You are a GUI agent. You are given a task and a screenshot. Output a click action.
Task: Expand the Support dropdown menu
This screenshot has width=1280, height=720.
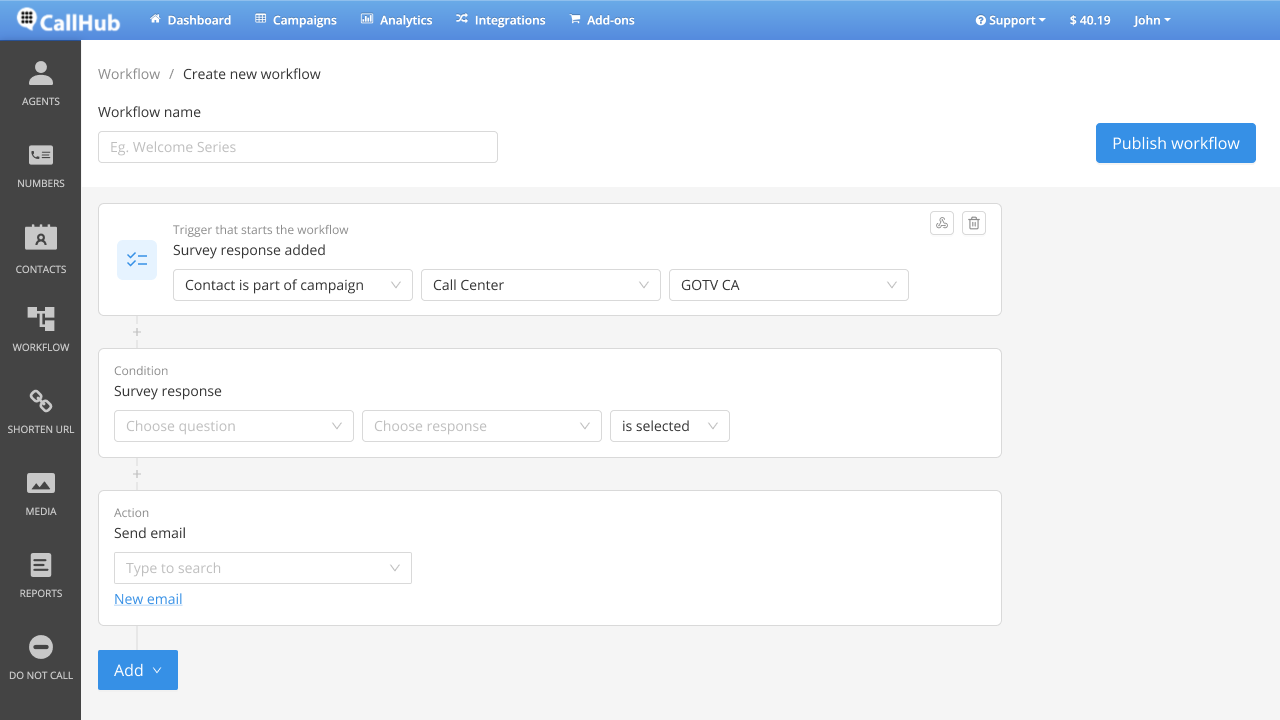(x=1011, y=20)
